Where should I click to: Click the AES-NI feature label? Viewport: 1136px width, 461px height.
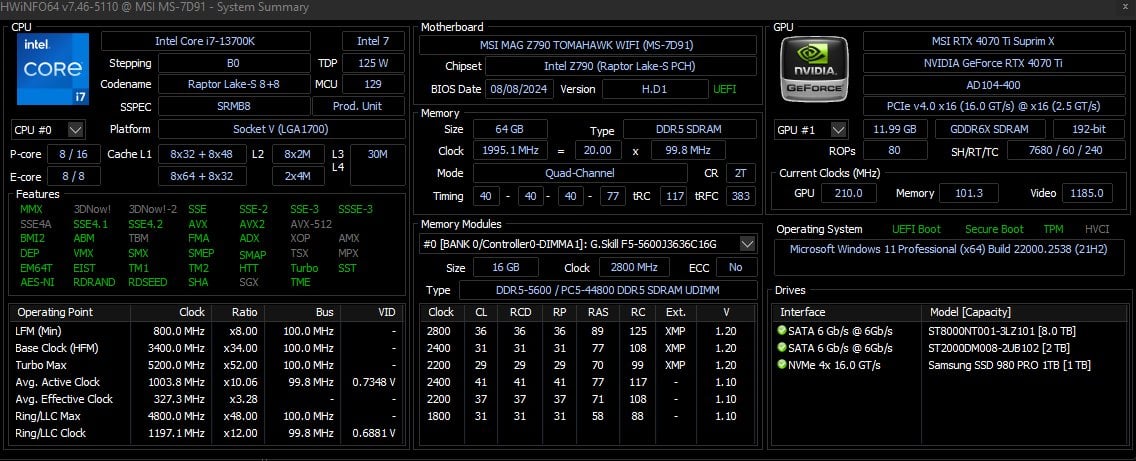click(x=38, y=282)
